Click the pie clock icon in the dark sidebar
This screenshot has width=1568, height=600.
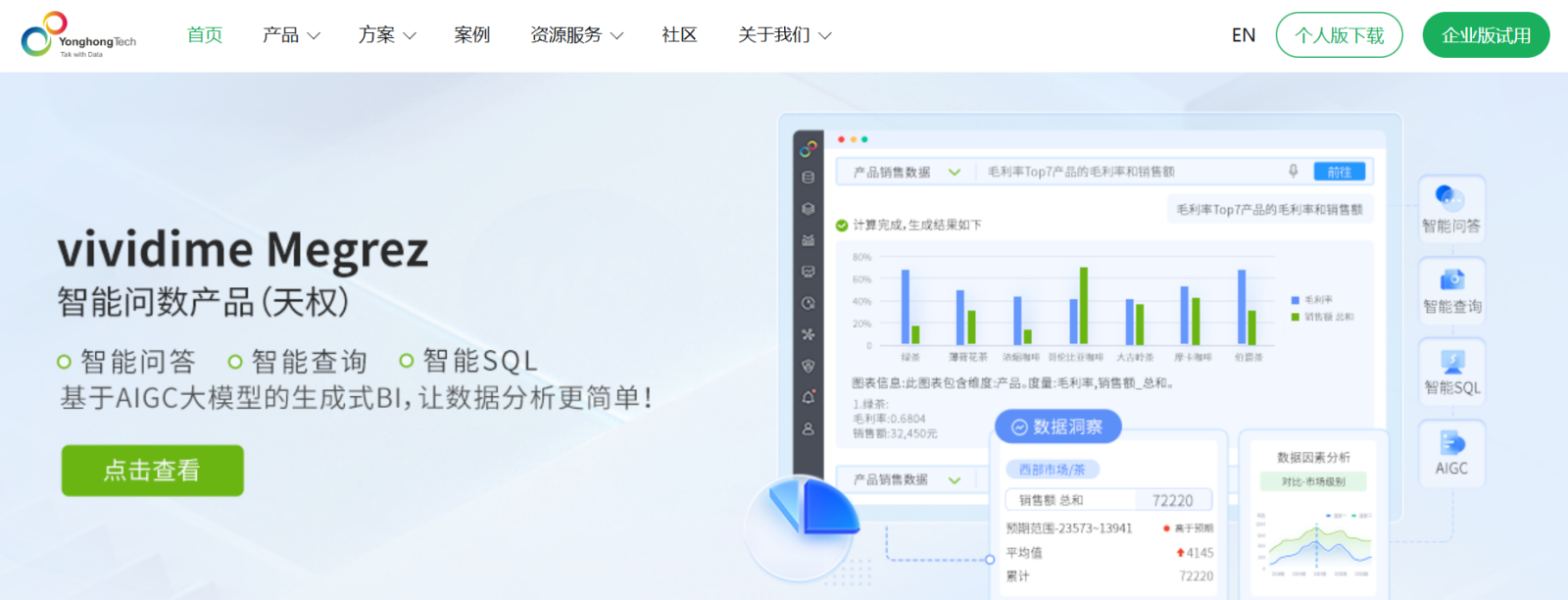pyautogui.click(x=808, y=303)
